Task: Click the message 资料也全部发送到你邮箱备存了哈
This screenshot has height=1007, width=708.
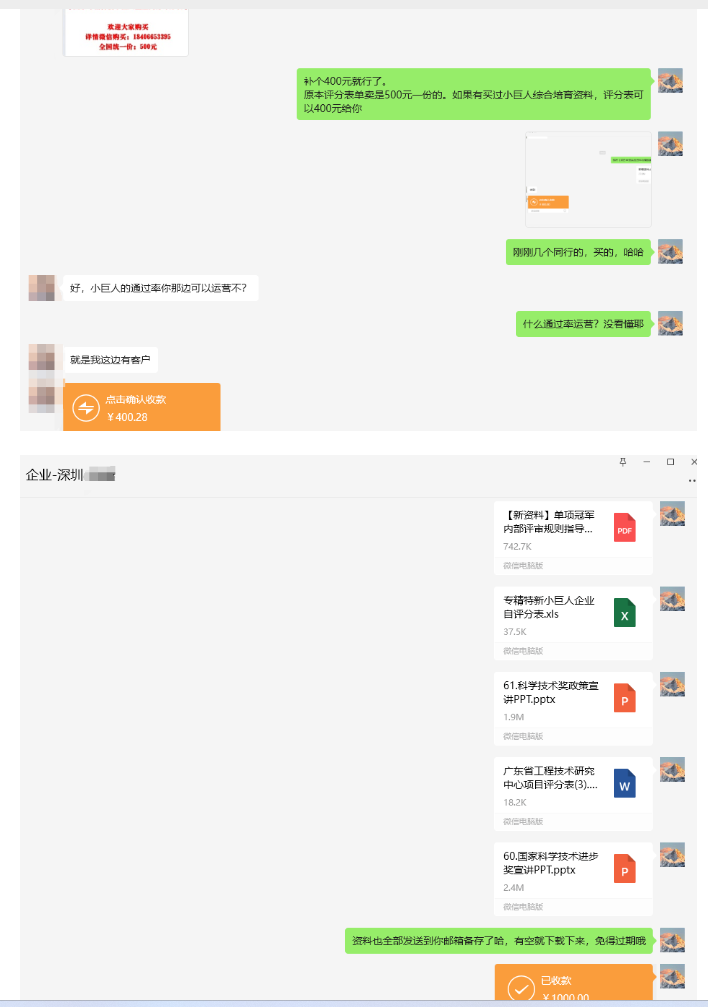Action: [x=499, y=941]
